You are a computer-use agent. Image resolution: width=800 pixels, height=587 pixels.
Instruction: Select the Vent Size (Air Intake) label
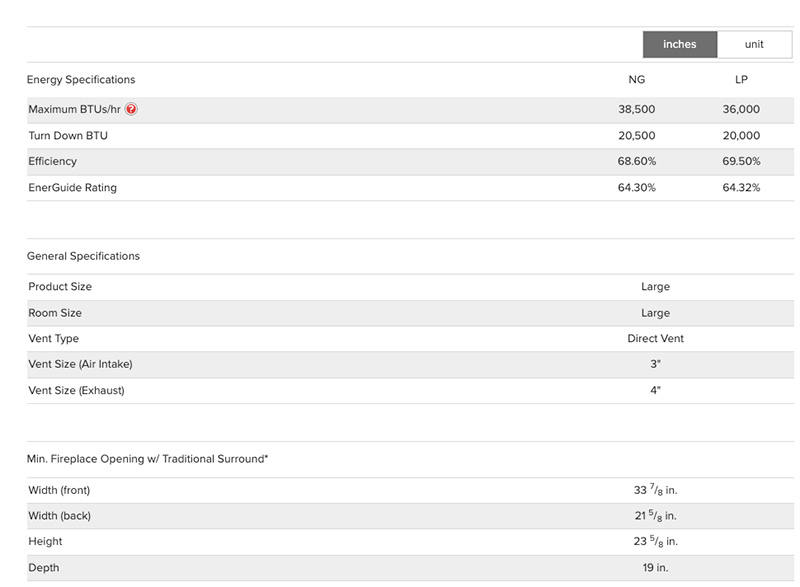[x=80, y=364]
